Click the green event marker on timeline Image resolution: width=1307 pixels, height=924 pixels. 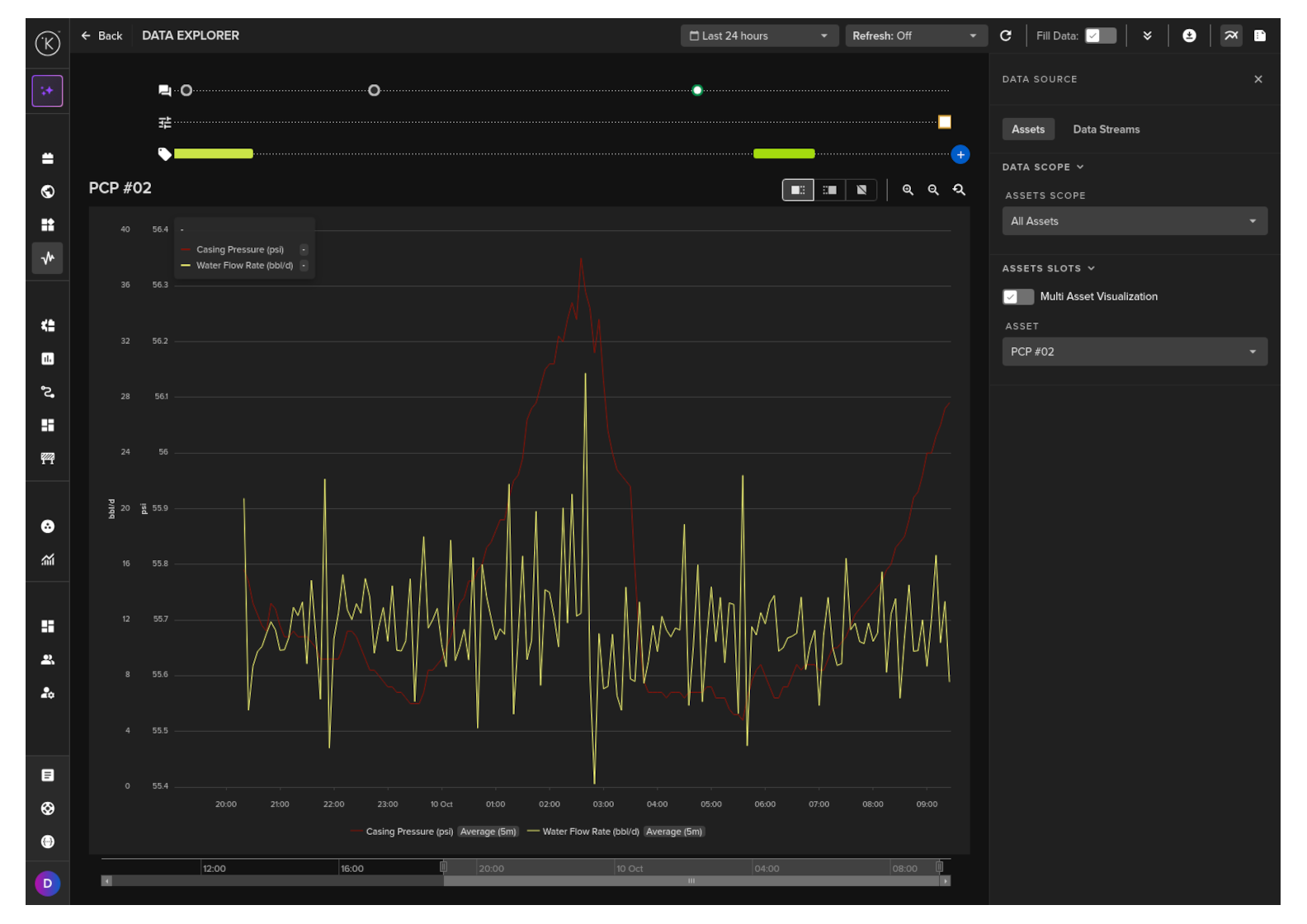coord(697,90)
